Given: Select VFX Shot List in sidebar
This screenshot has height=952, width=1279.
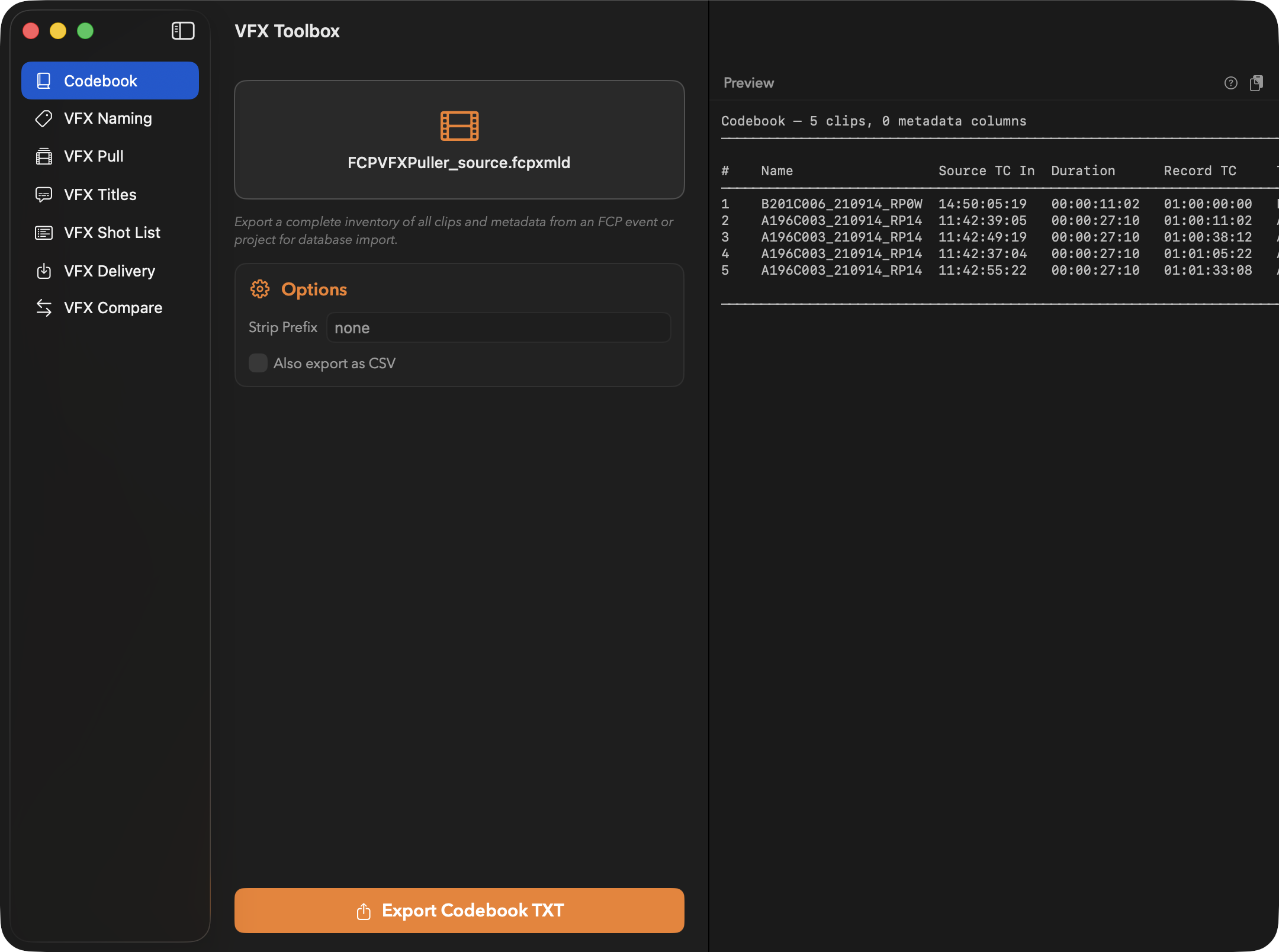Looking at the screenshot, I should (111, 233).
